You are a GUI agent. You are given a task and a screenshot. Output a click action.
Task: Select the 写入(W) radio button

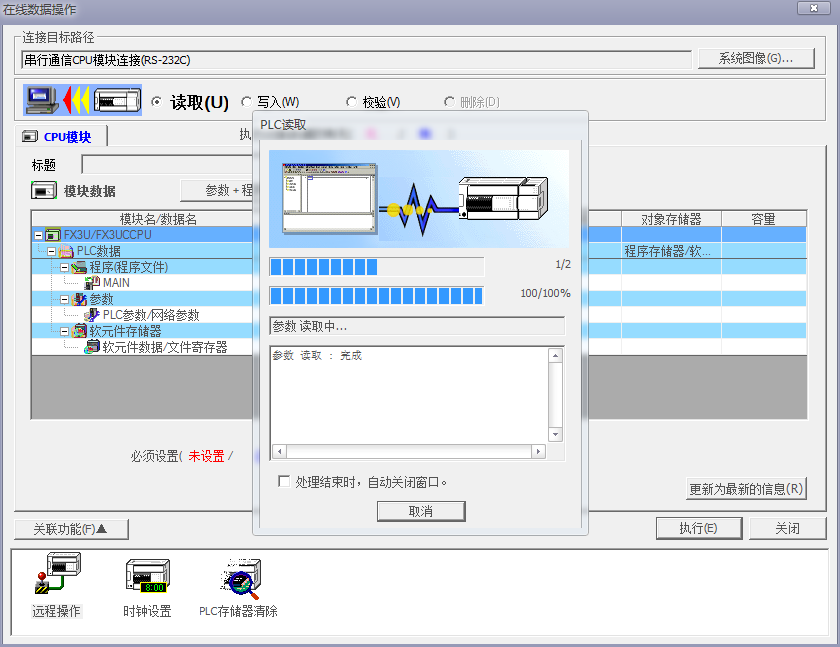[x=247, y=102]
